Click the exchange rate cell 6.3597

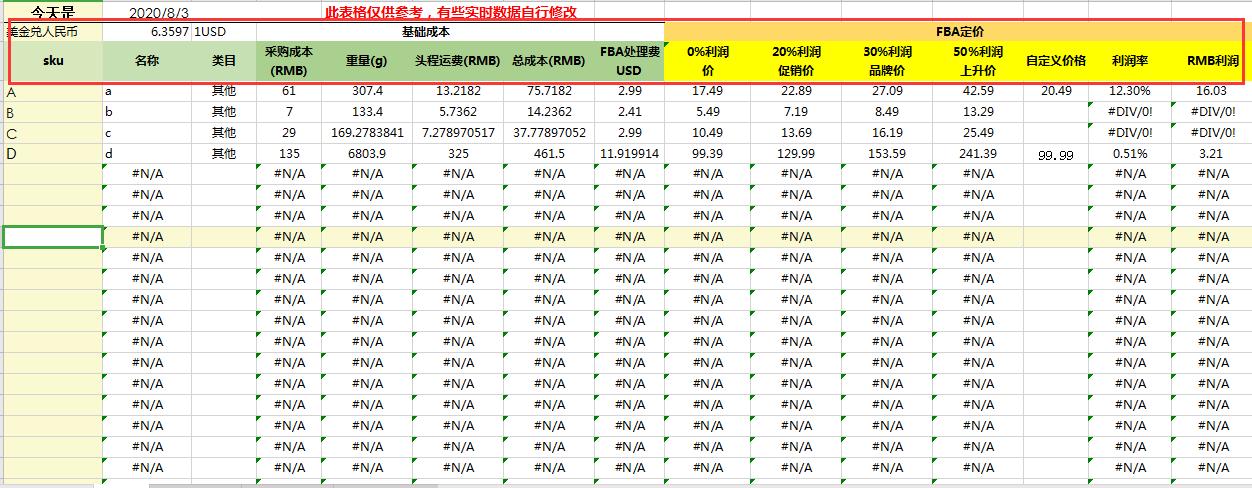click(x=147, y=31)
